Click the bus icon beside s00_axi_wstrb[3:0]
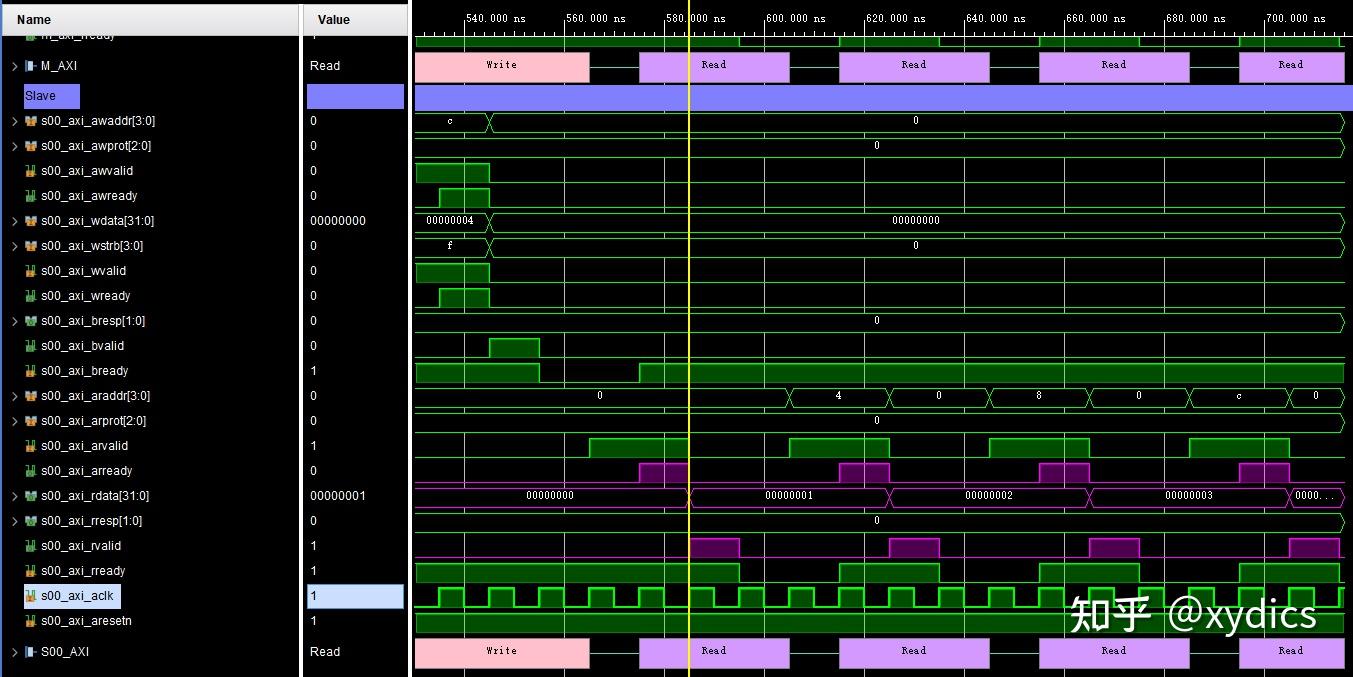This screenshot has width=1353, height=677. point(33,246)
